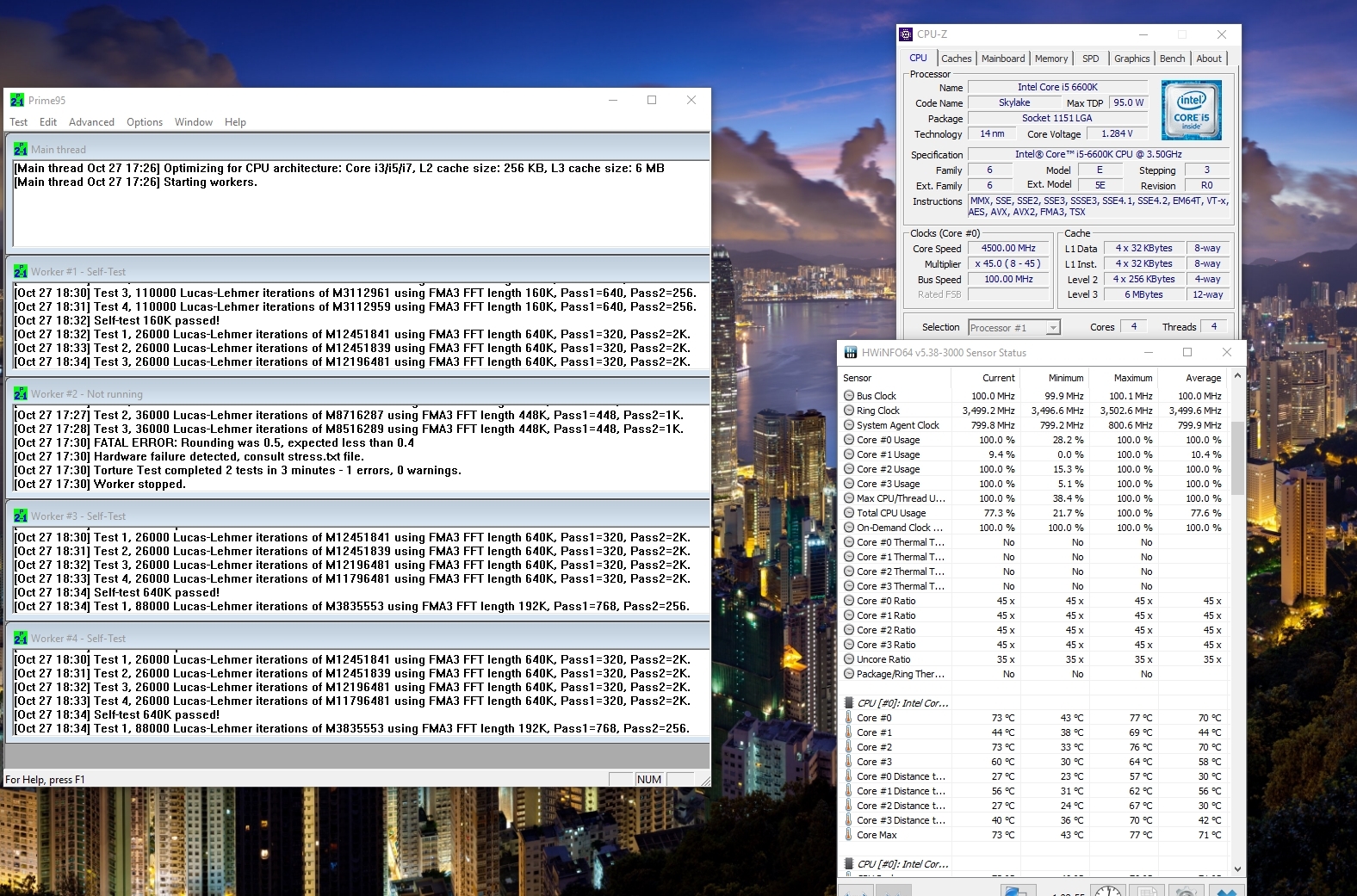Viewport: 1357px width, 896px height.
Task: Click the HWiNFO settings gear button
Action: point(1186,892)
